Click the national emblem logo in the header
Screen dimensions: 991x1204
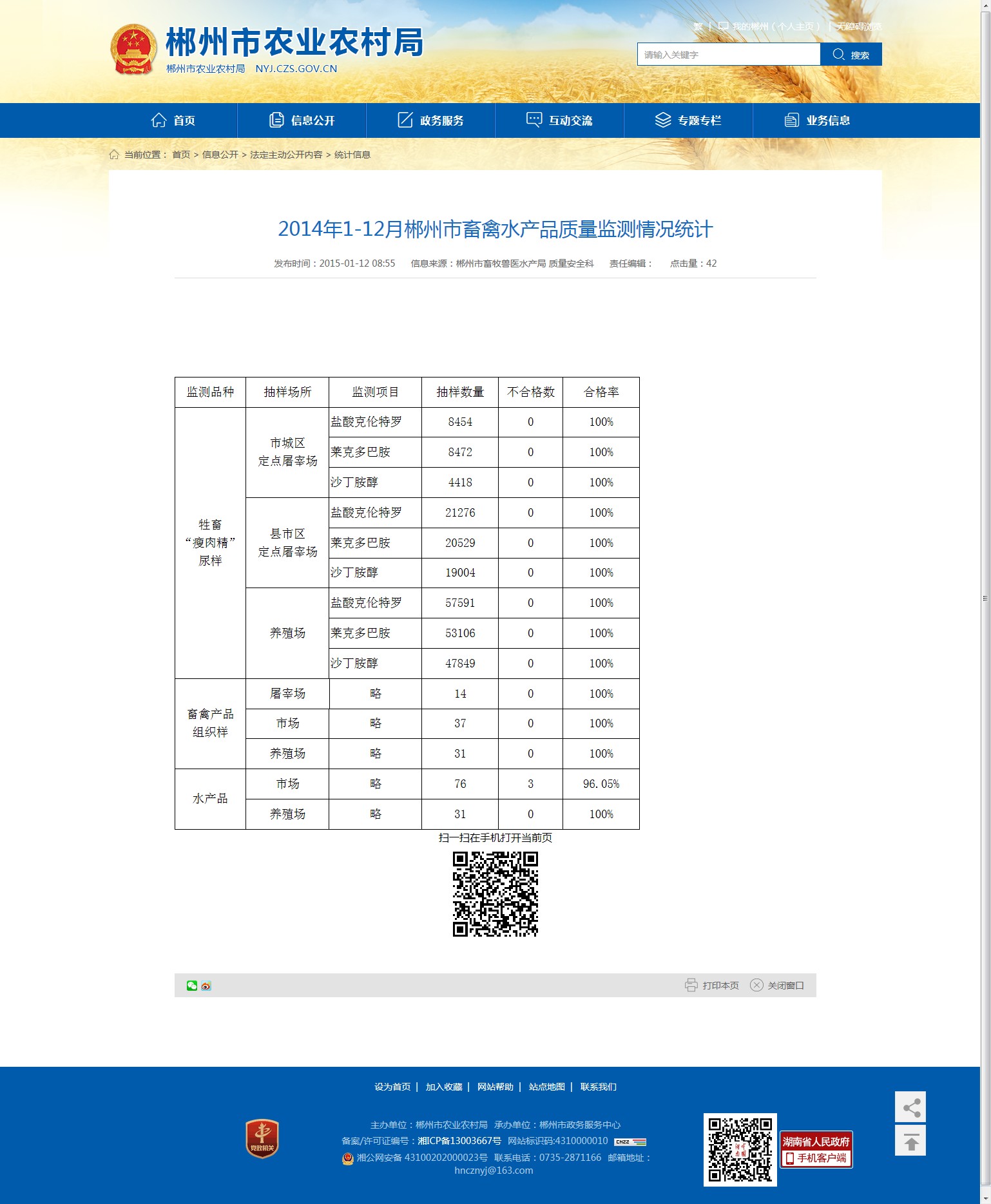(x=133, y=50)
